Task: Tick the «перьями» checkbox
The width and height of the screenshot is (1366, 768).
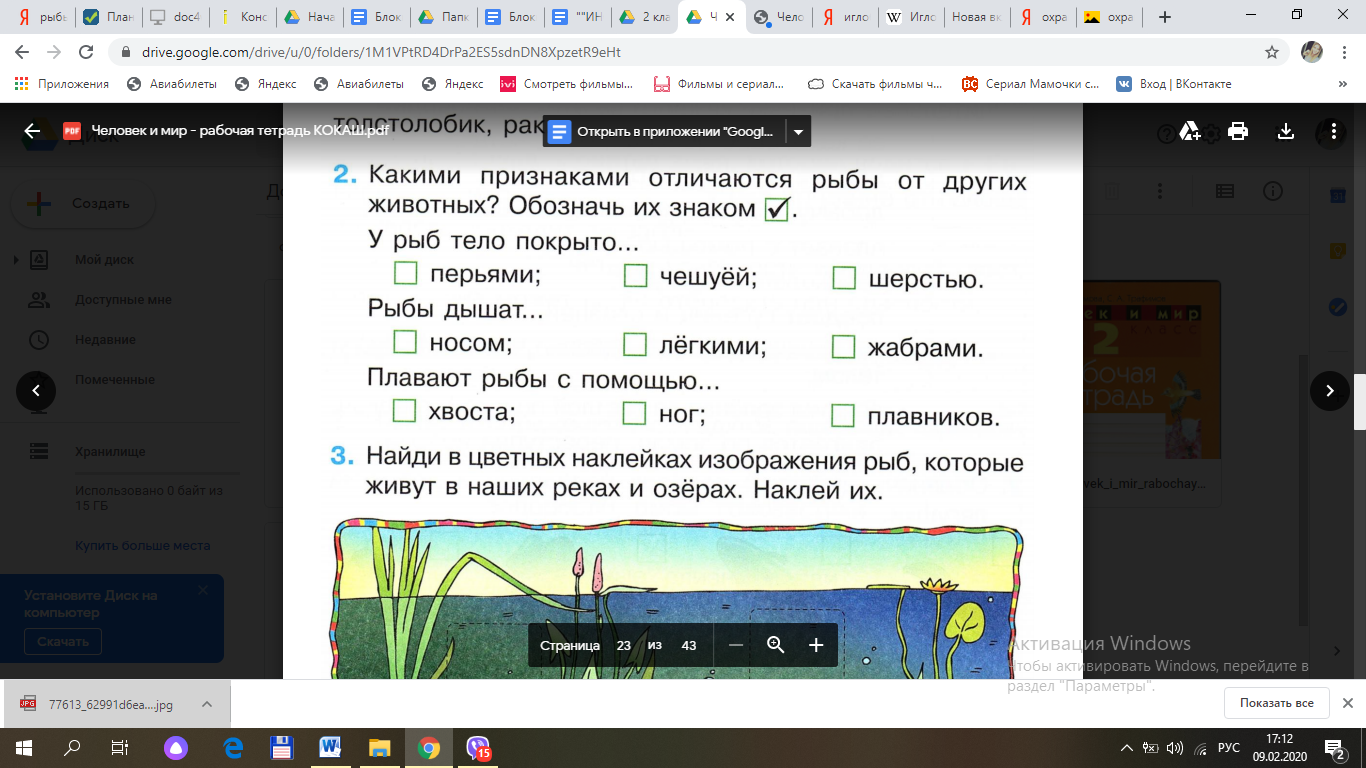Action: click(404, 273)
